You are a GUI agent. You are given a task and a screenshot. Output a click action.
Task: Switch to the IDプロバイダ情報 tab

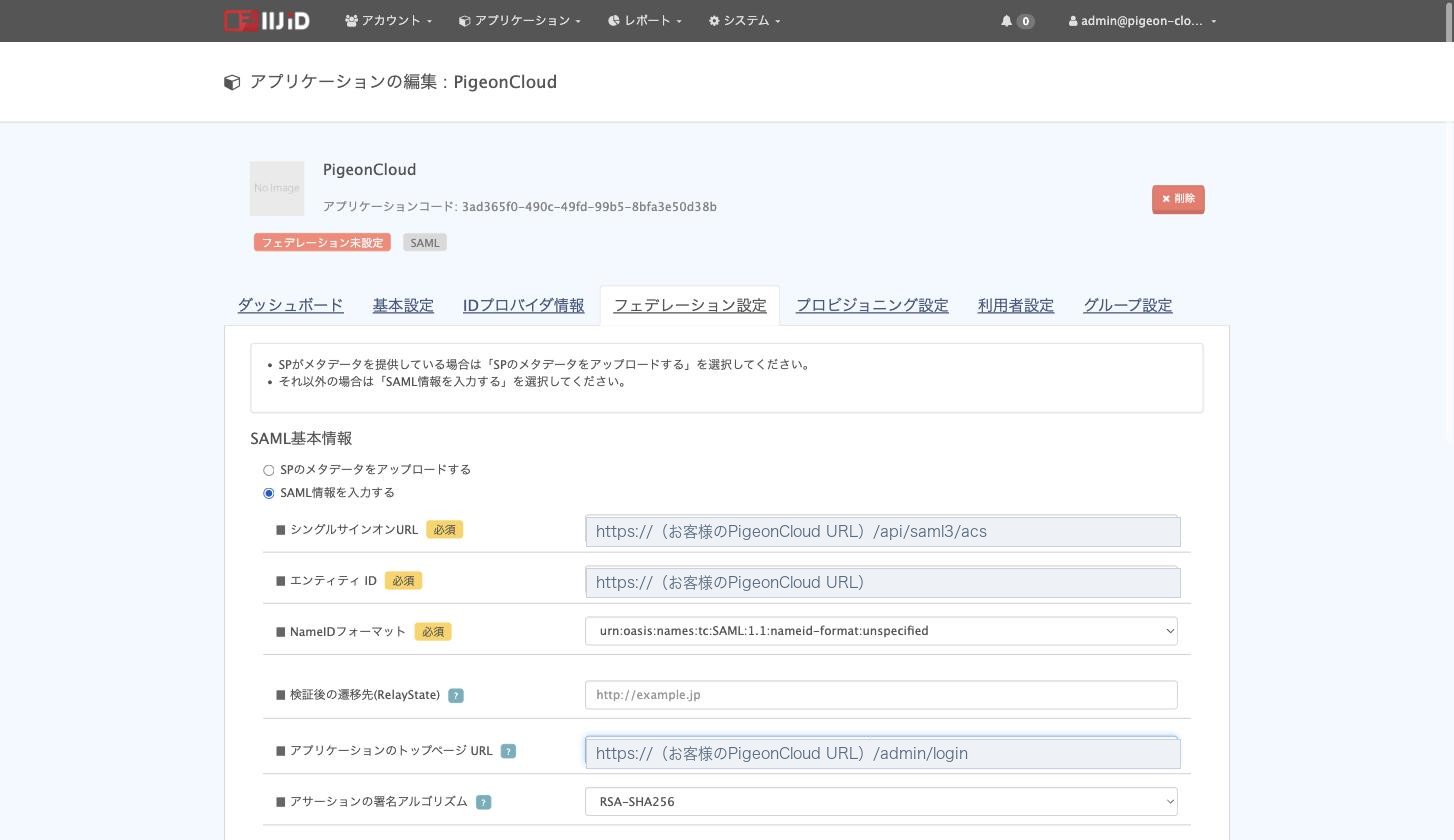[523, 305]
